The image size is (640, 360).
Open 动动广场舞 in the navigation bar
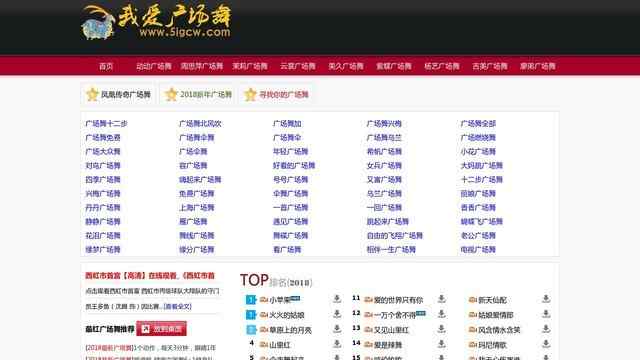tap(154, 66)
